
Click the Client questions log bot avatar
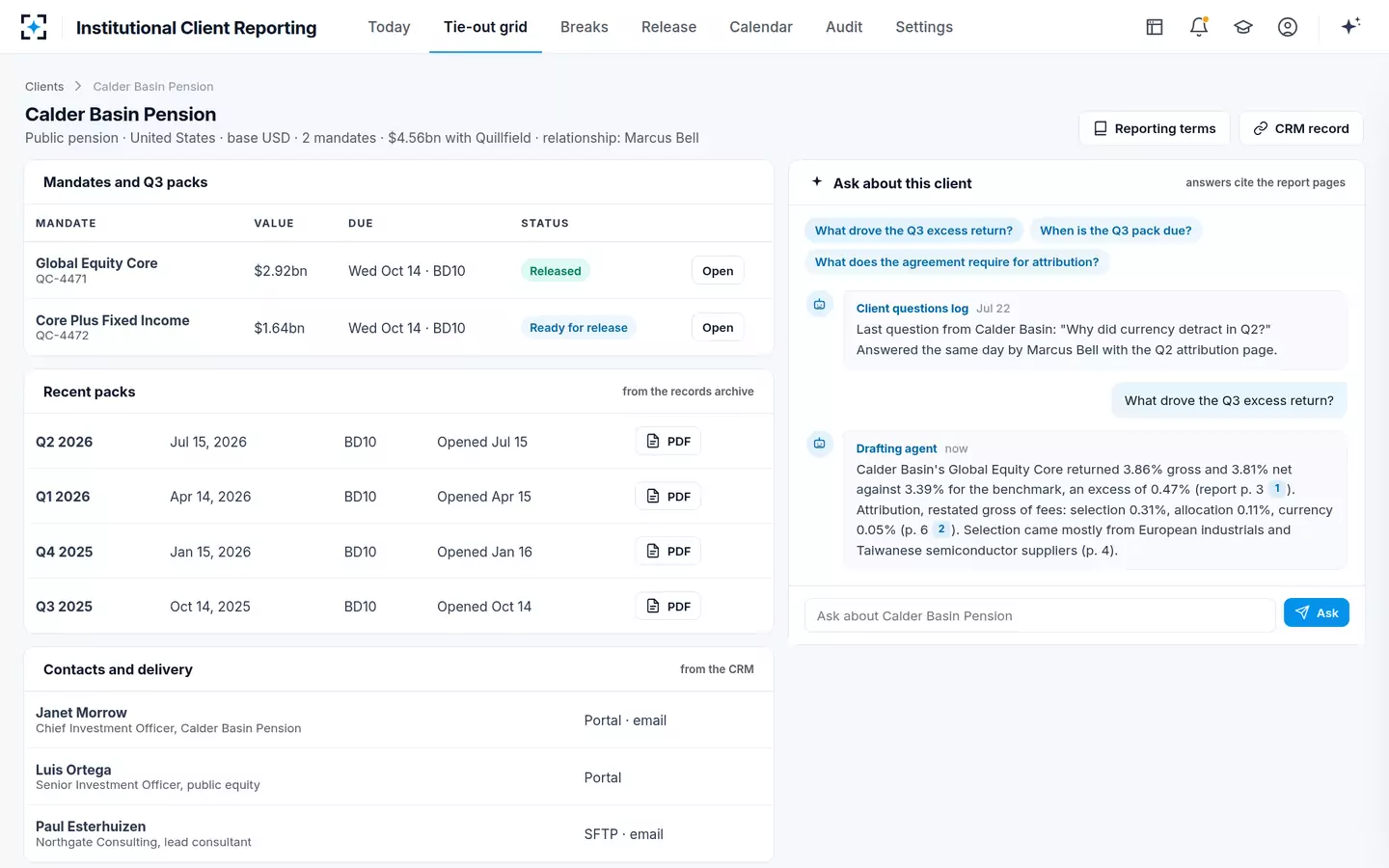[820, 305]
